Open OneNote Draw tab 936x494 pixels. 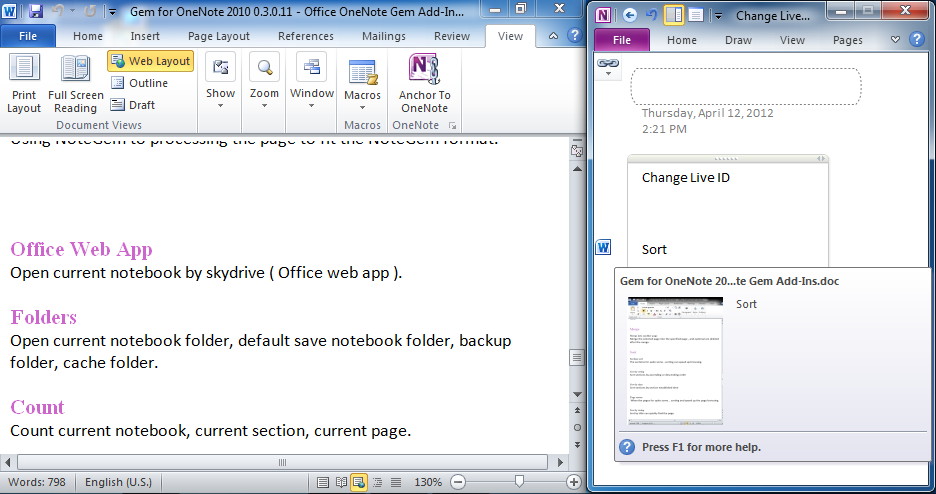tap(738, 40)
